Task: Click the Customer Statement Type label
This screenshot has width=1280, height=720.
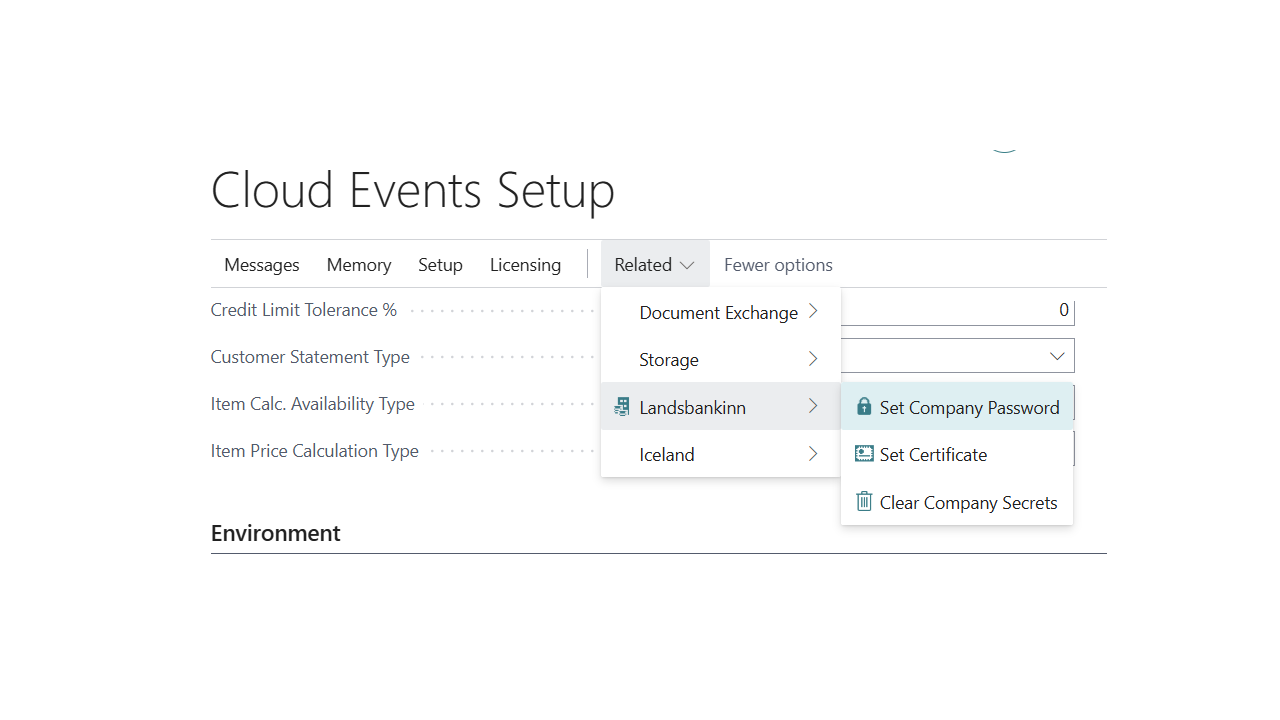Action: click(x=310, y=357)
